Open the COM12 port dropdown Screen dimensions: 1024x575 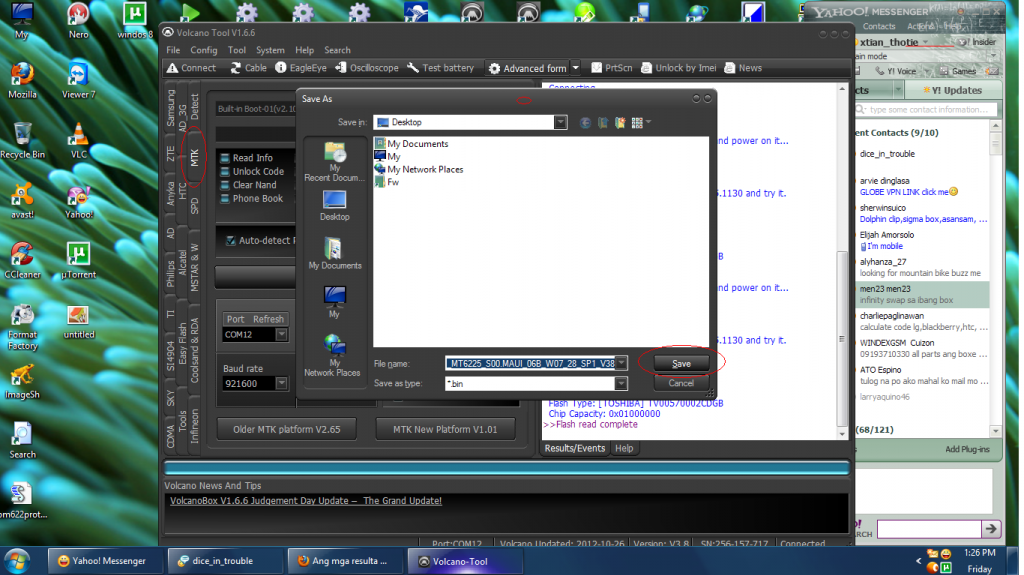point(281,335)
